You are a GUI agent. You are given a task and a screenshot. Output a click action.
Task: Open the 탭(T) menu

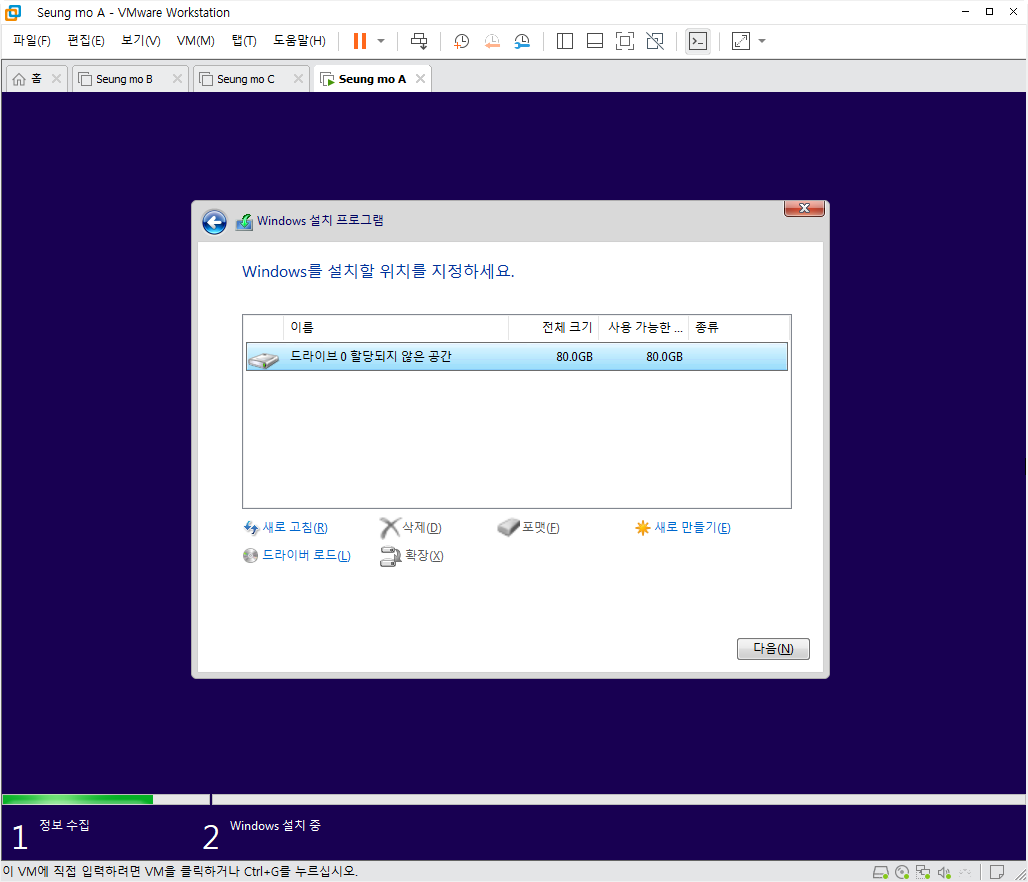click(x=244, y=41)
